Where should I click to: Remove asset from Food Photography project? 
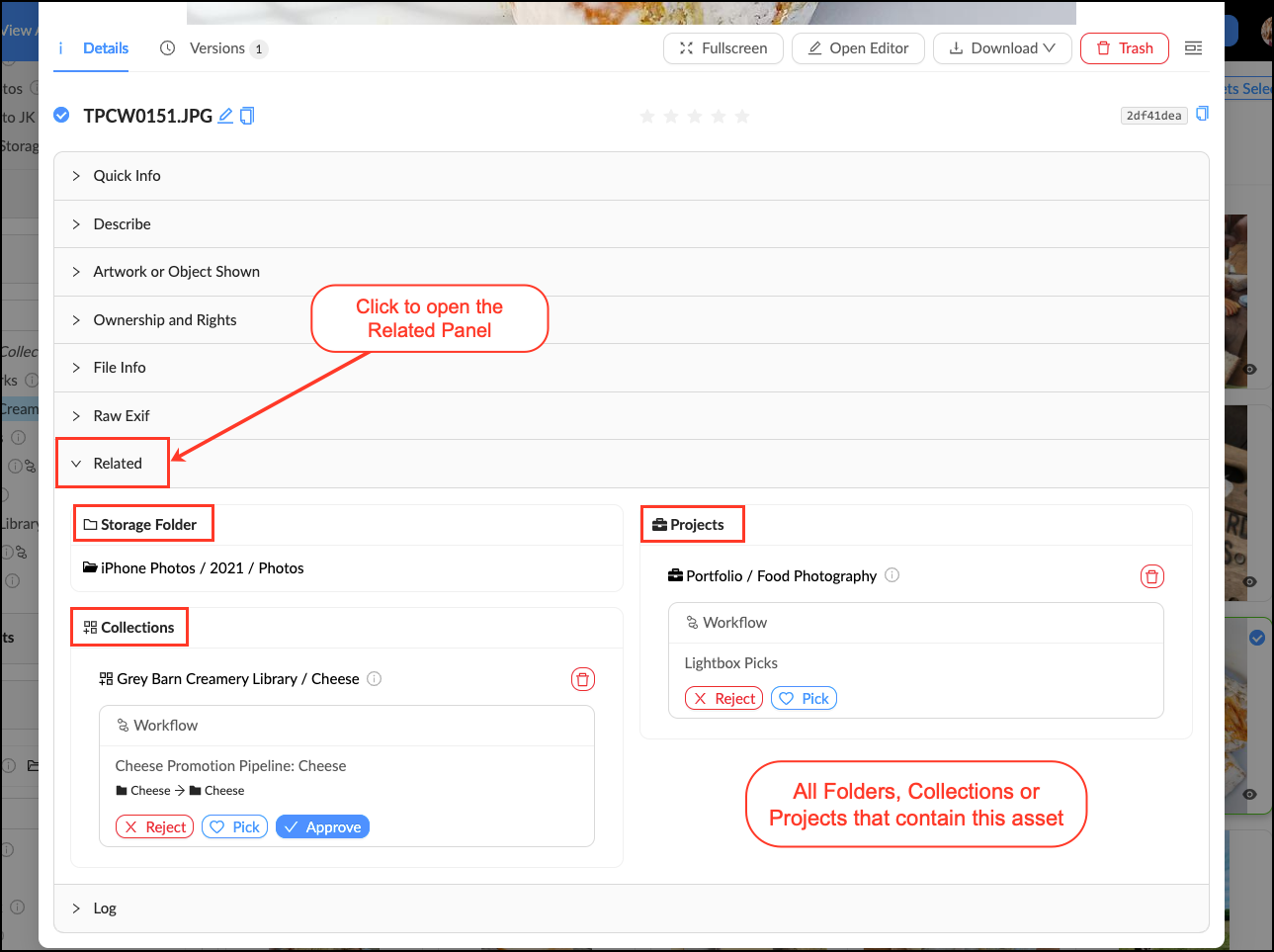point(1152,576)
